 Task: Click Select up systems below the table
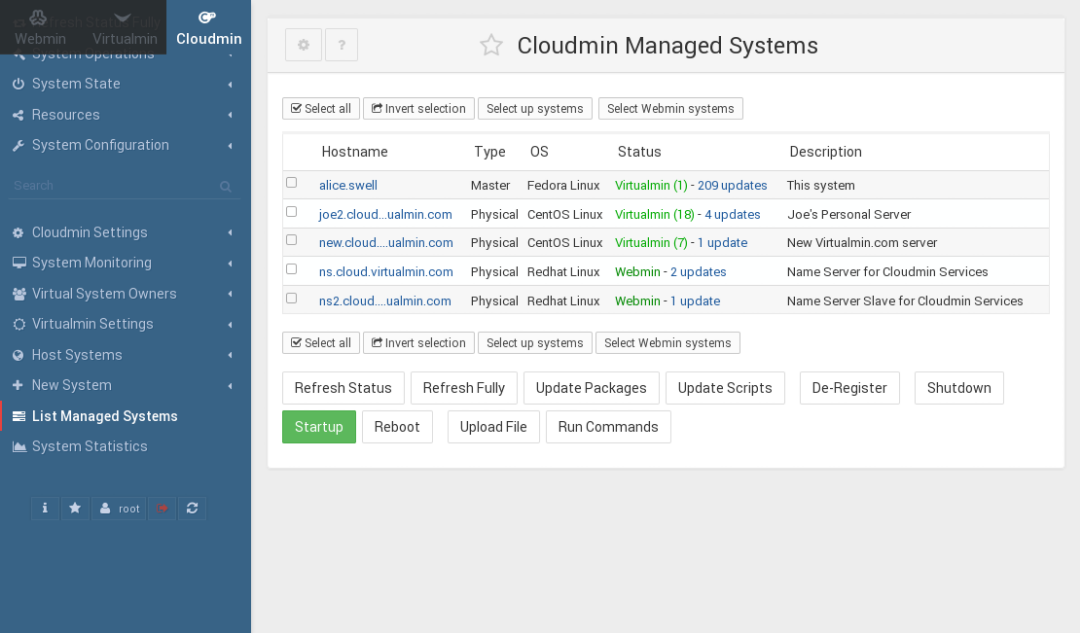(535, 343)
